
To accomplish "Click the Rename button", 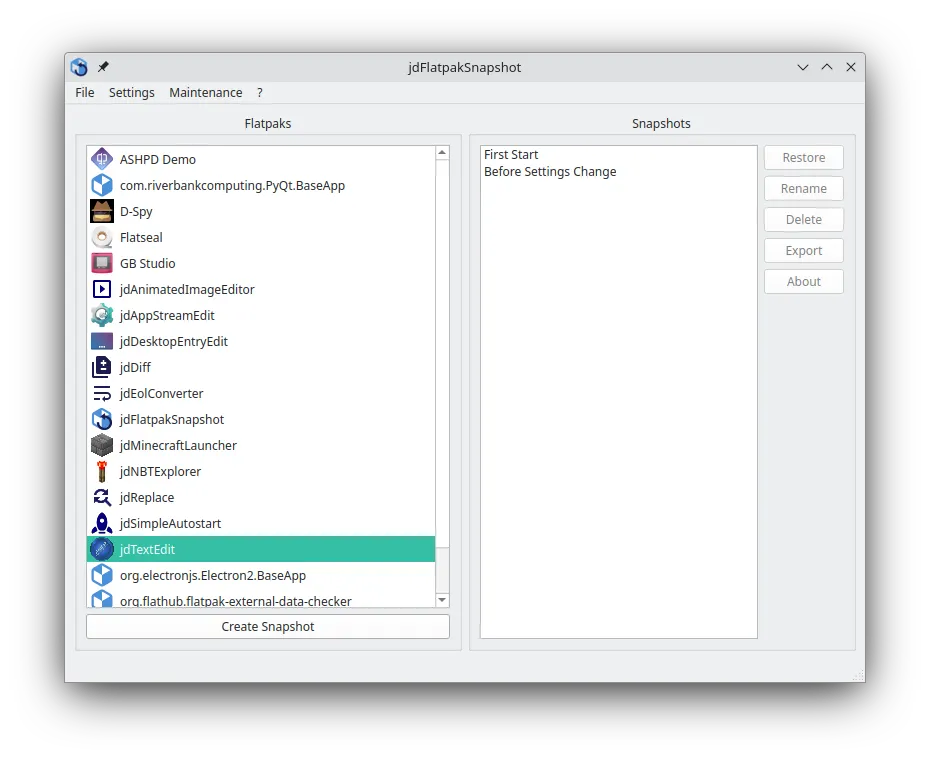I will pos(804,189).
